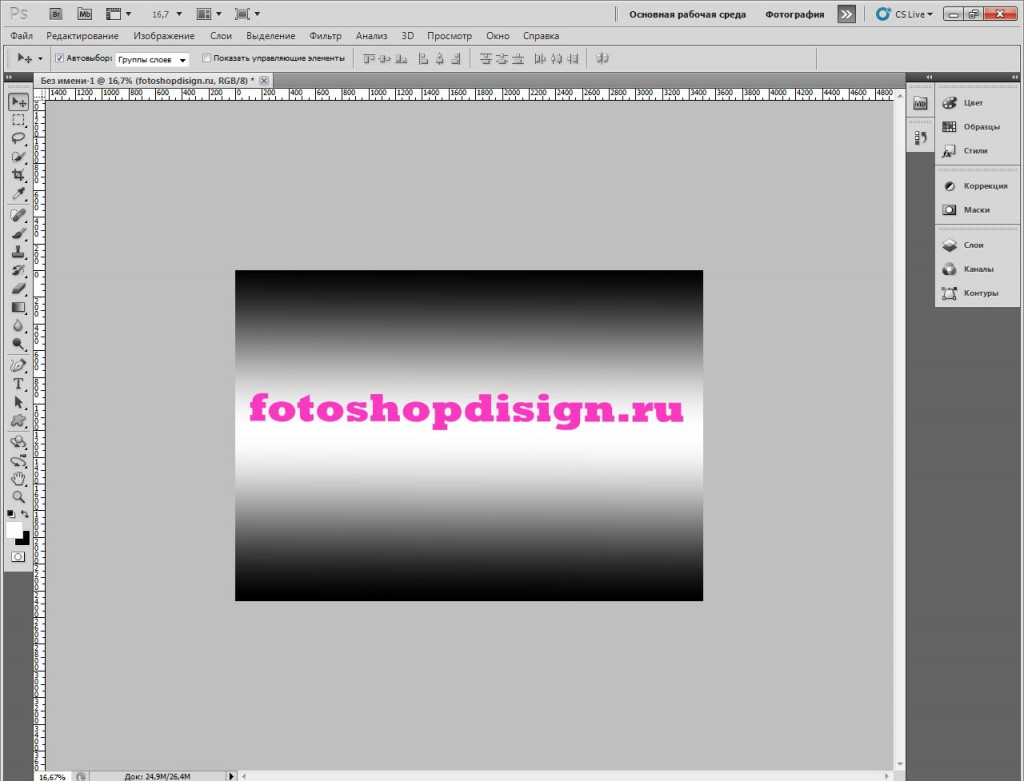Open the Стили panel
This screenshot has height=781, width=1024.
[977, 151]
